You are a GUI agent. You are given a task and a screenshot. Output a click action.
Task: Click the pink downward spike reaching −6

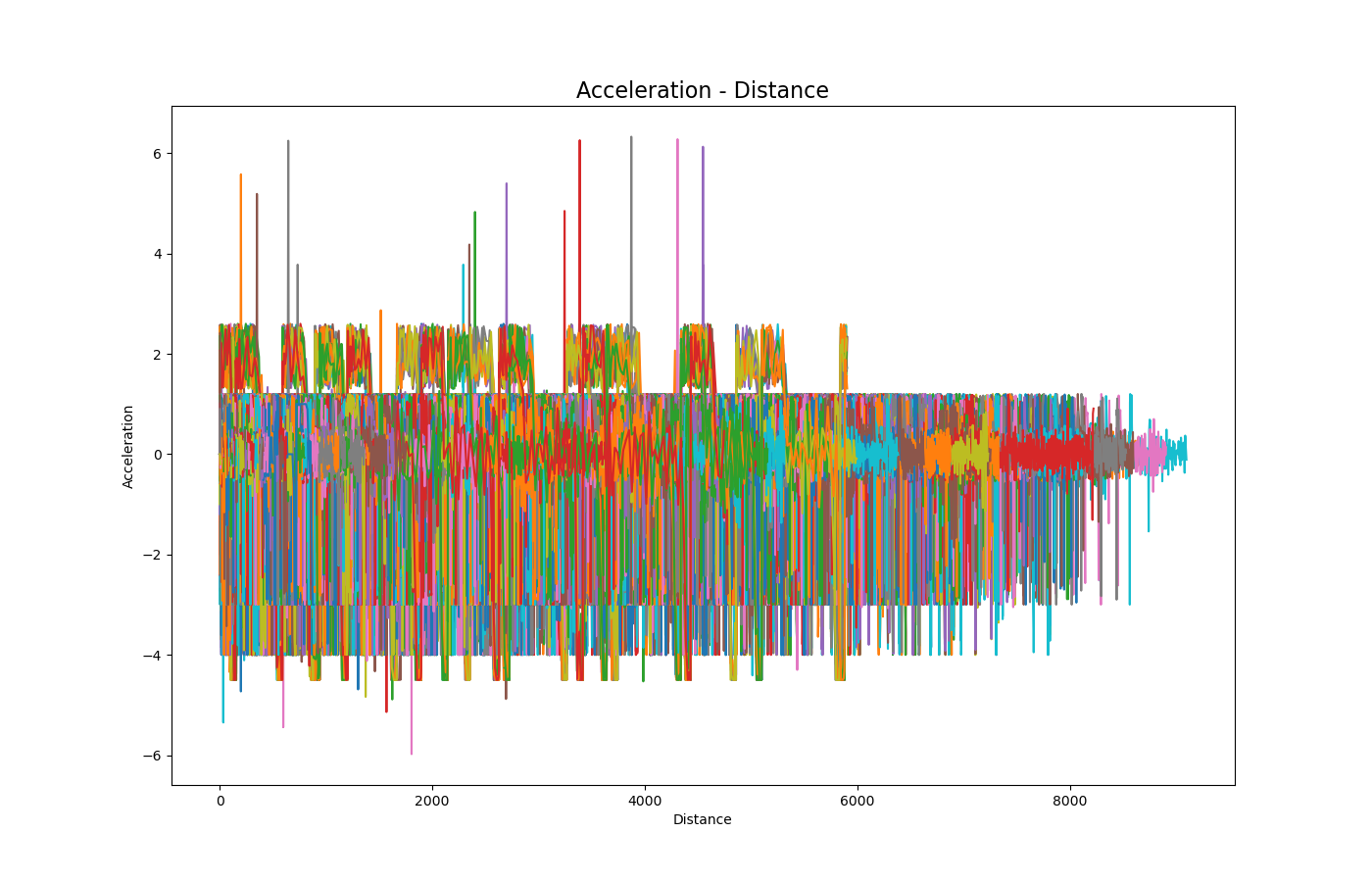point(412,752)
